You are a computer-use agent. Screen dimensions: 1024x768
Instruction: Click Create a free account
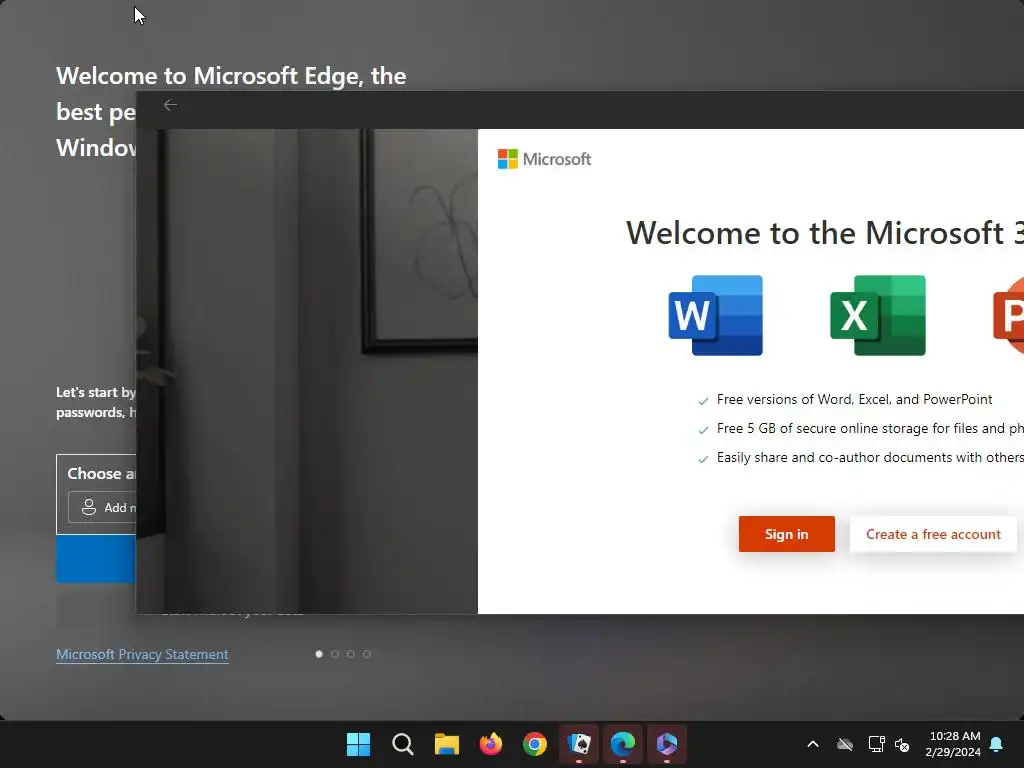933,534
